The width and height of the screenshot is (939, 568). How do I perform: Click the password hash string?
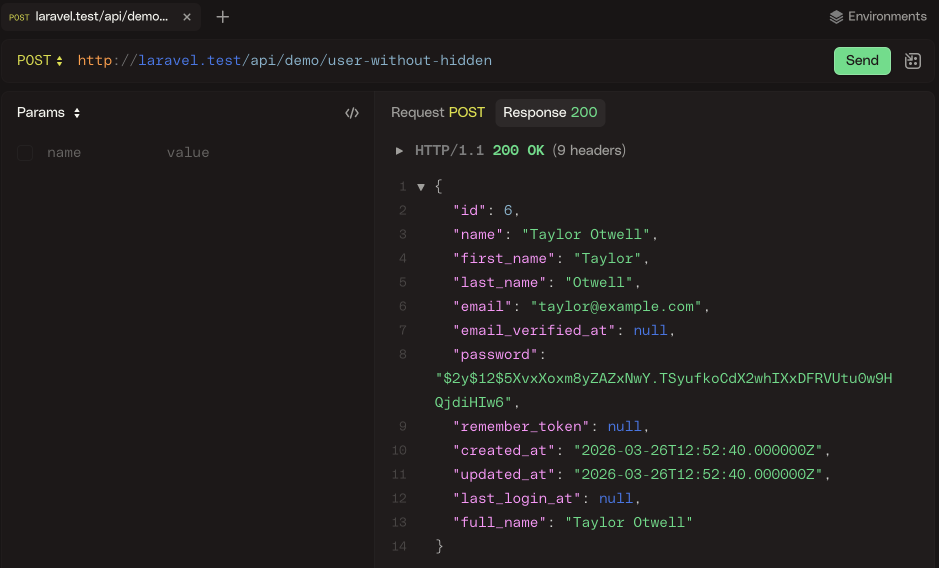coord(662,379)
